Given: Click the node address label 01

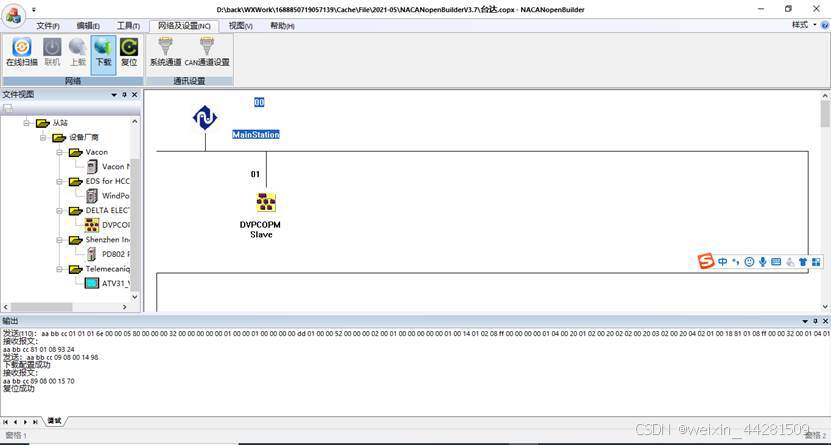Looking at the screenshot, I should (x=255, y=174).
